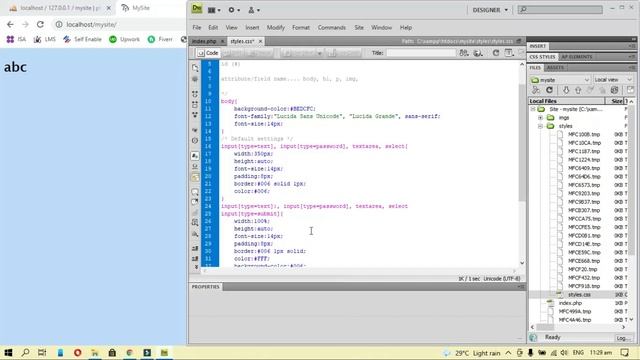Click the document Title input field

(x=421, y=53)
